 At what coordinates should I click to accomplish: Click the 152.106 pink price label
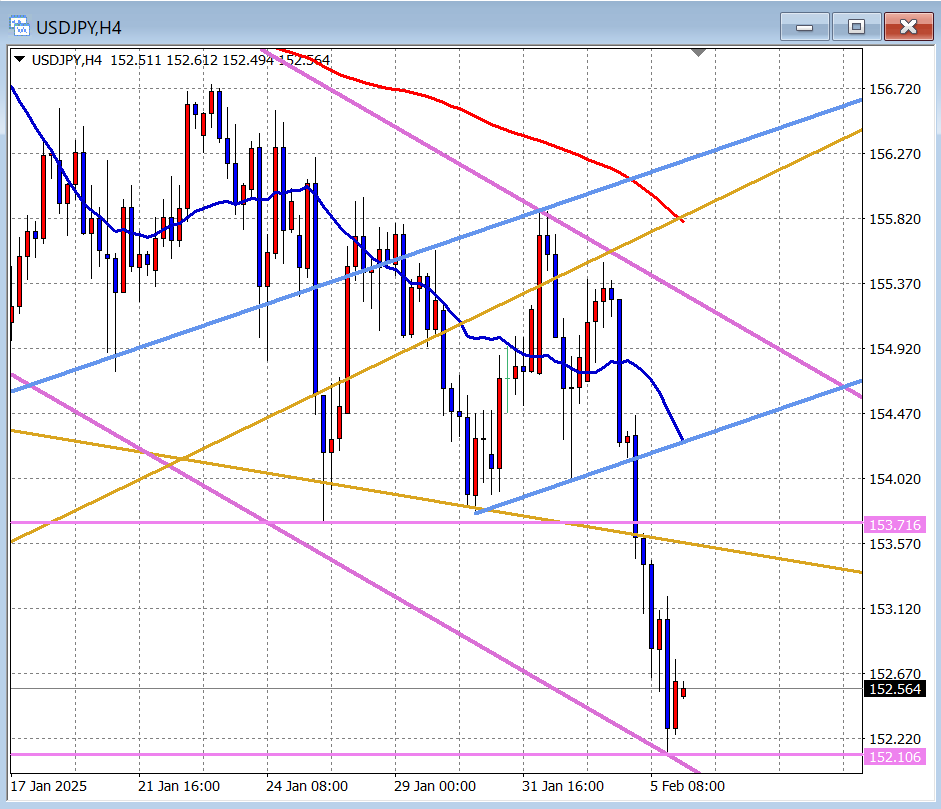pos(895,757)
